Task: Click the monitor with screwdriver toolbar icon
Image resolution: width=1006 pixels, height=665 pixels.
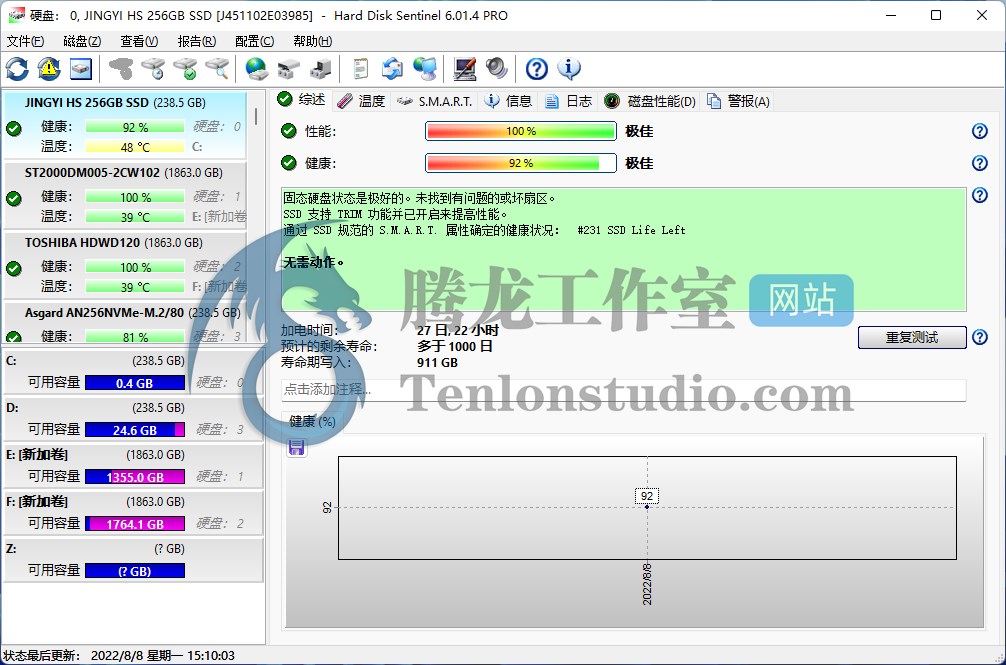Action: [x=465, y=69]
